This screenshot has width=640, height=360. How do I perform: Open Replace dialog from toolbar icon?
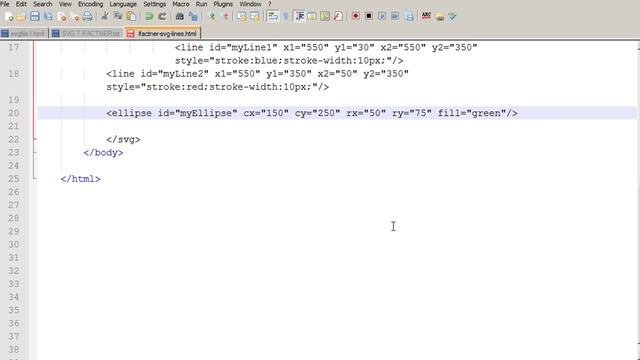[x=193, y=16]
